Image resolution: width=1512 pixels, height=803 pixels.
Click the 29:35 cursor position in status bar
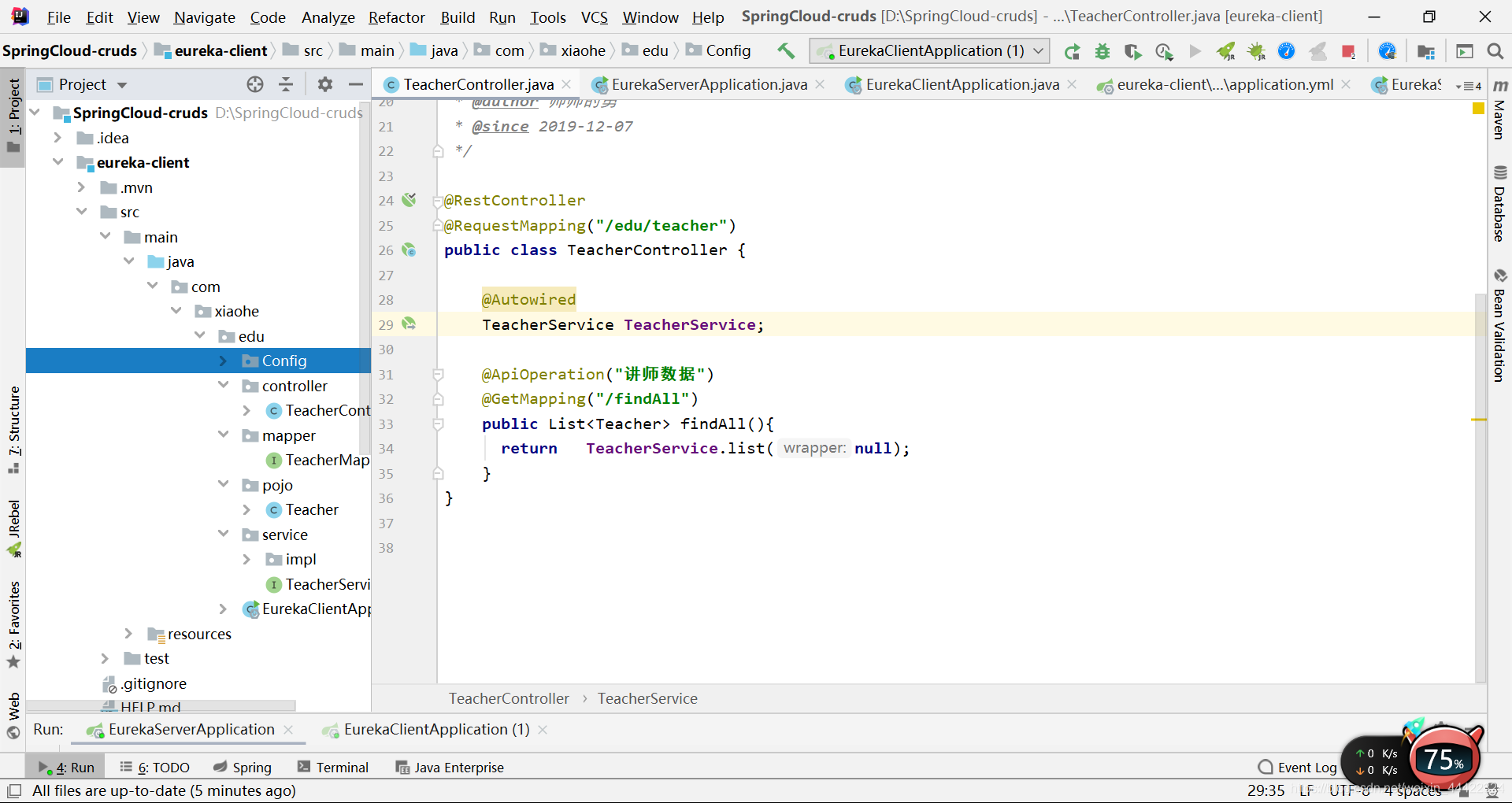point(1266,790)
